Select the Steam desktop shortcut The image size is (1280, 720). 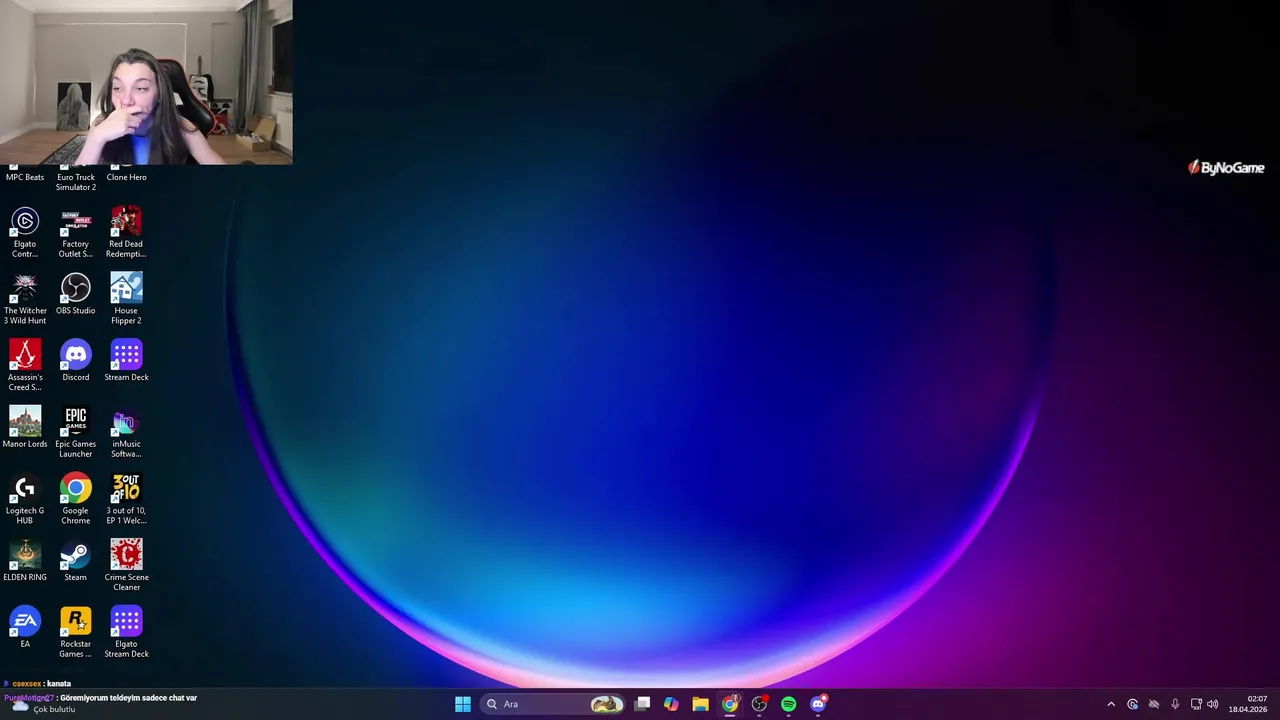point(75,562)
